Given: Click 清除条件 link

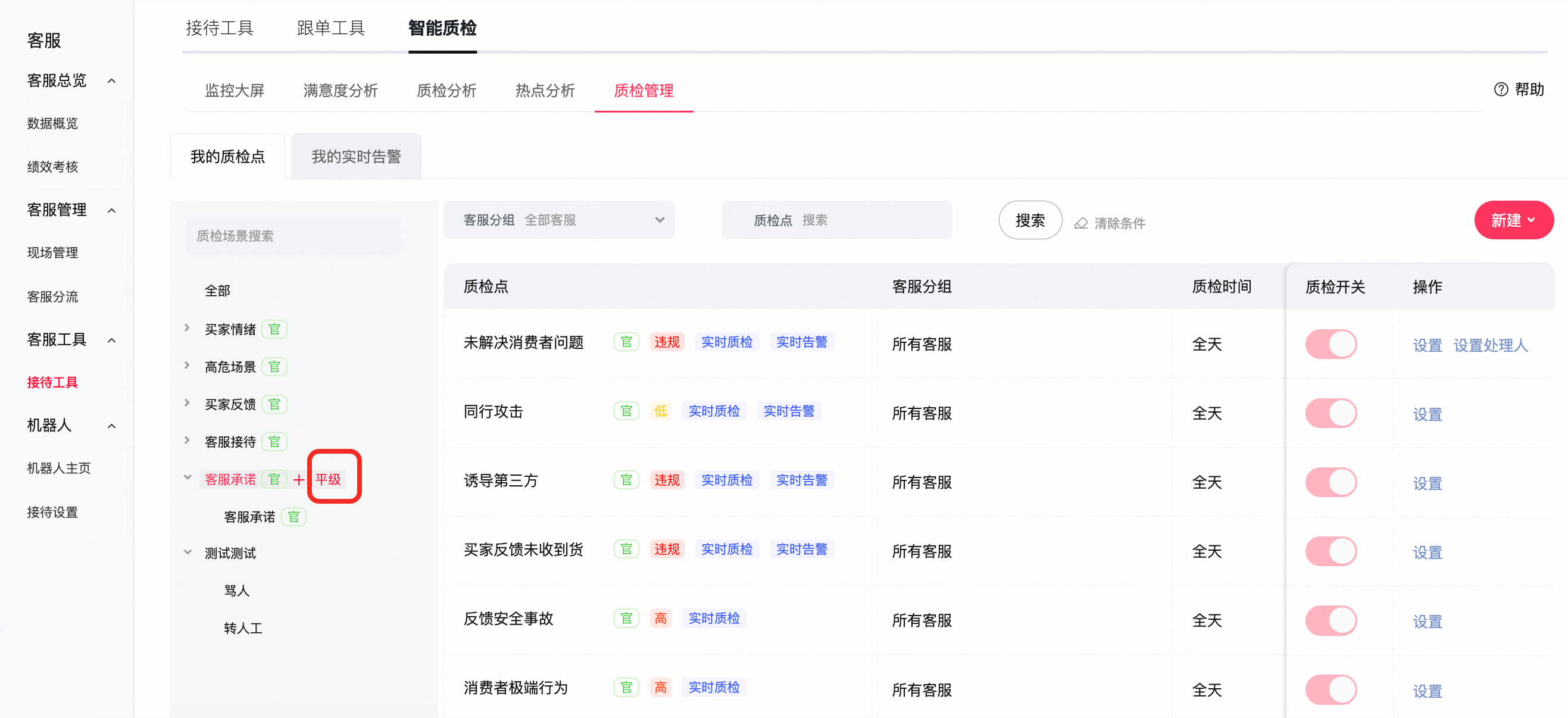Looking at the screenshot, I should point(1119,223).
